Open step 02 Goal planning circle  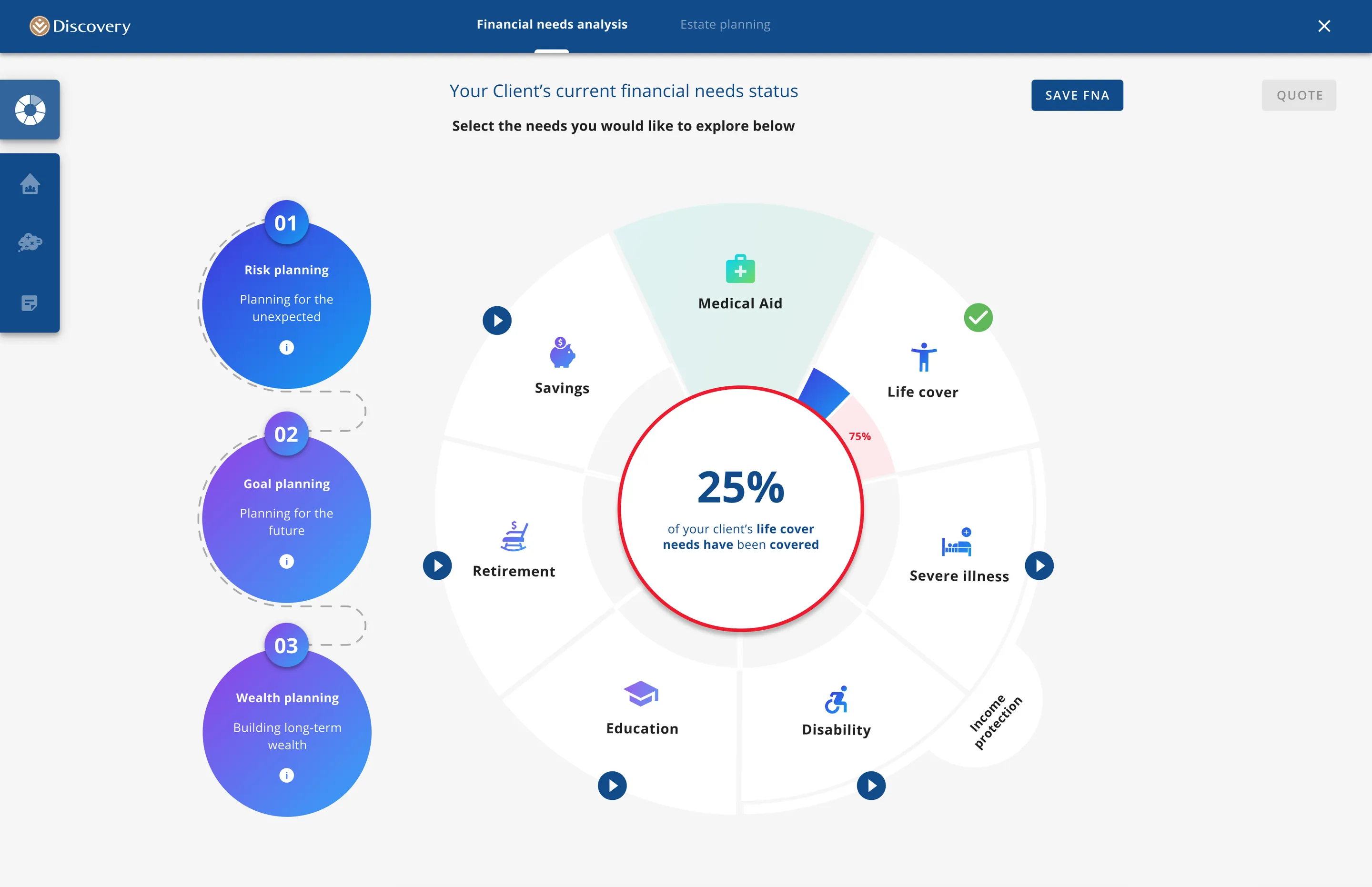click(x=286, y=518)
